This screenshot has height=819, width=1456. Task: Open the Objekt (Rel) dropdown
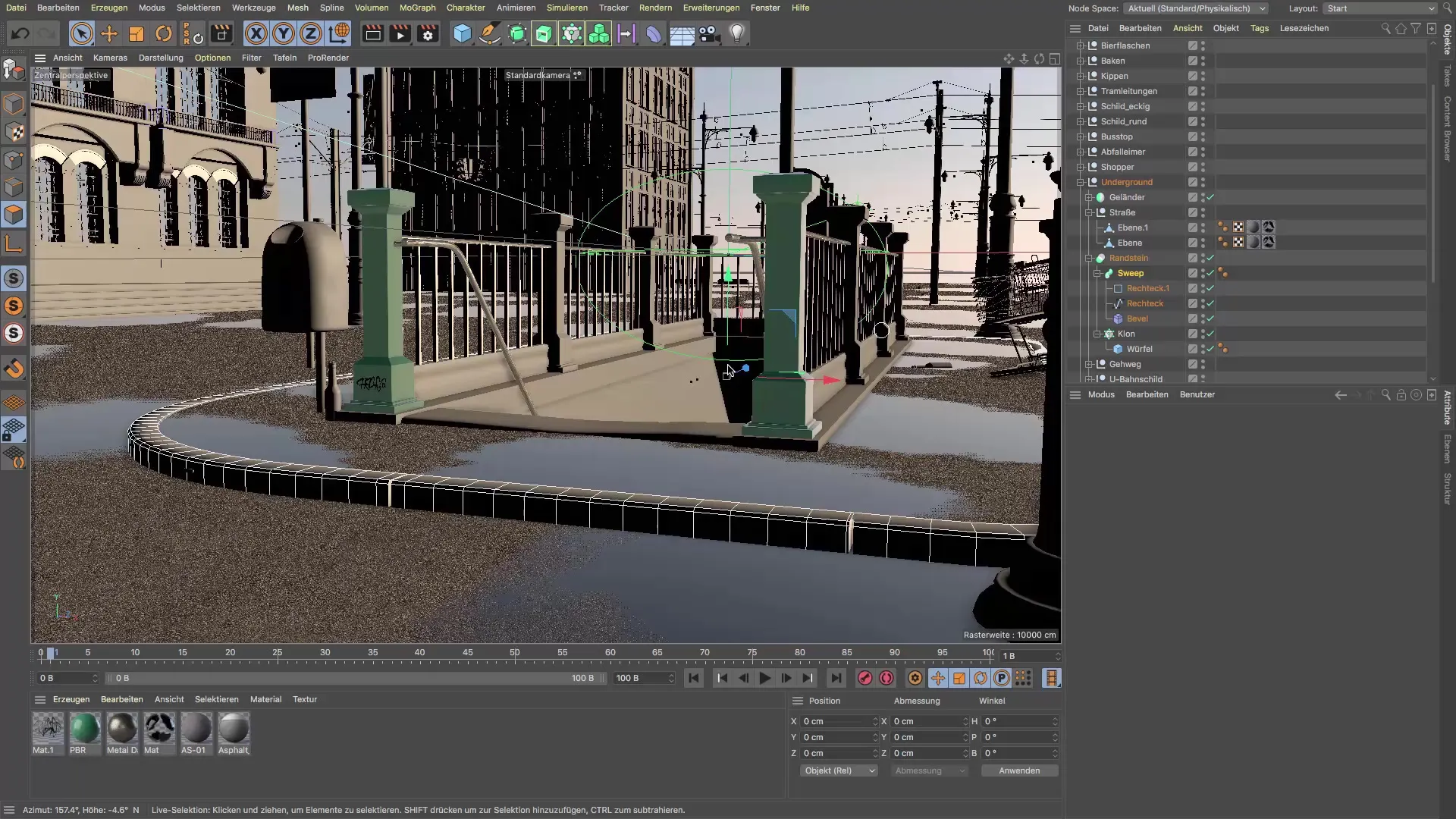coord(839,770)
